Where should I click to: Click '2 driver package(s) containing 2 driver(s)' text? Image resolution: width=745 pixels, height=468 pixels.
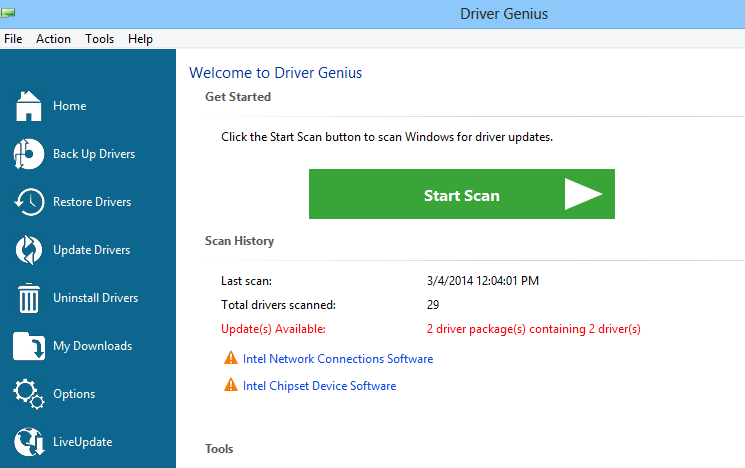pos(534,329)
